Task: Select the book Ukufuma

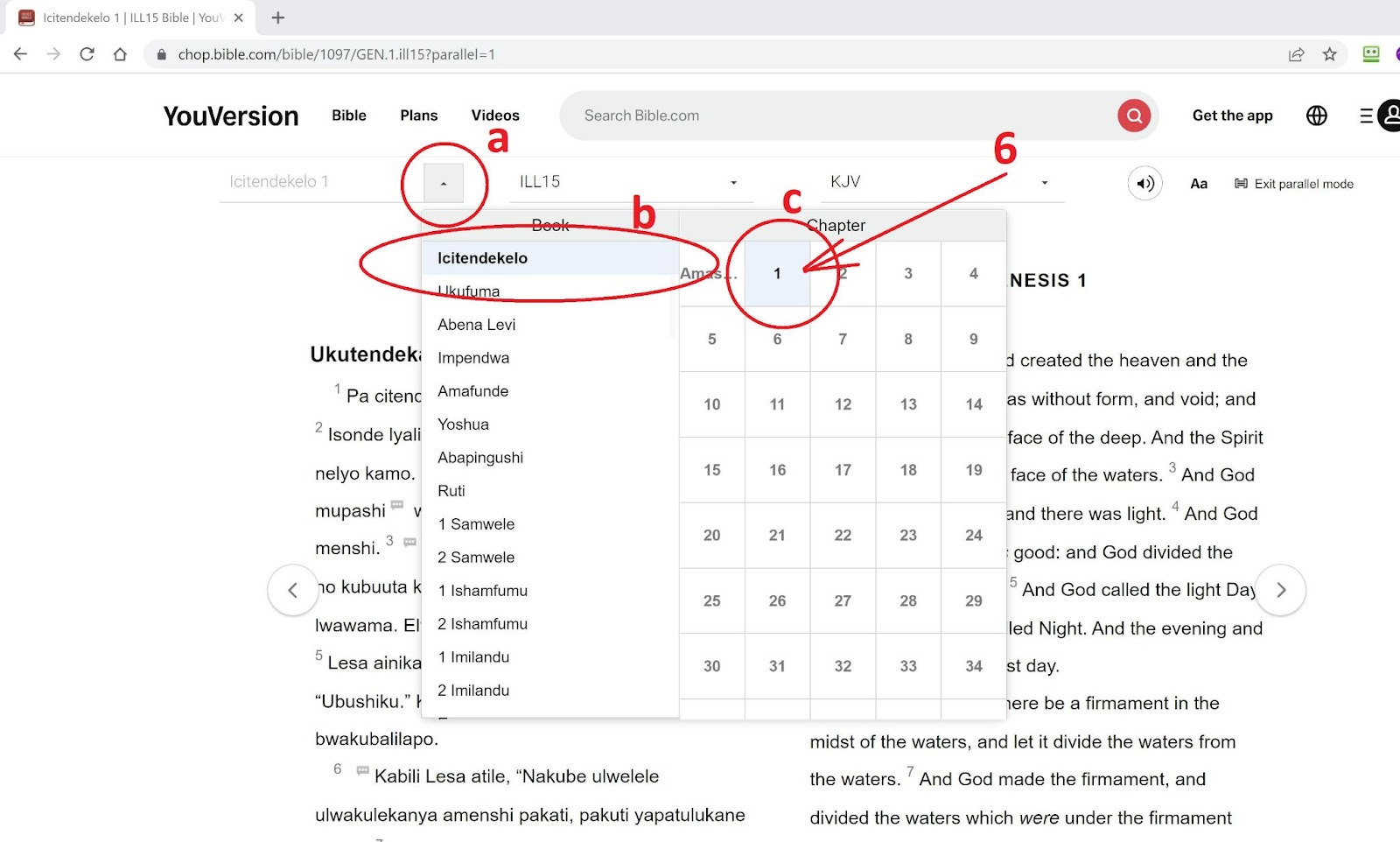Action: [549, 291]
